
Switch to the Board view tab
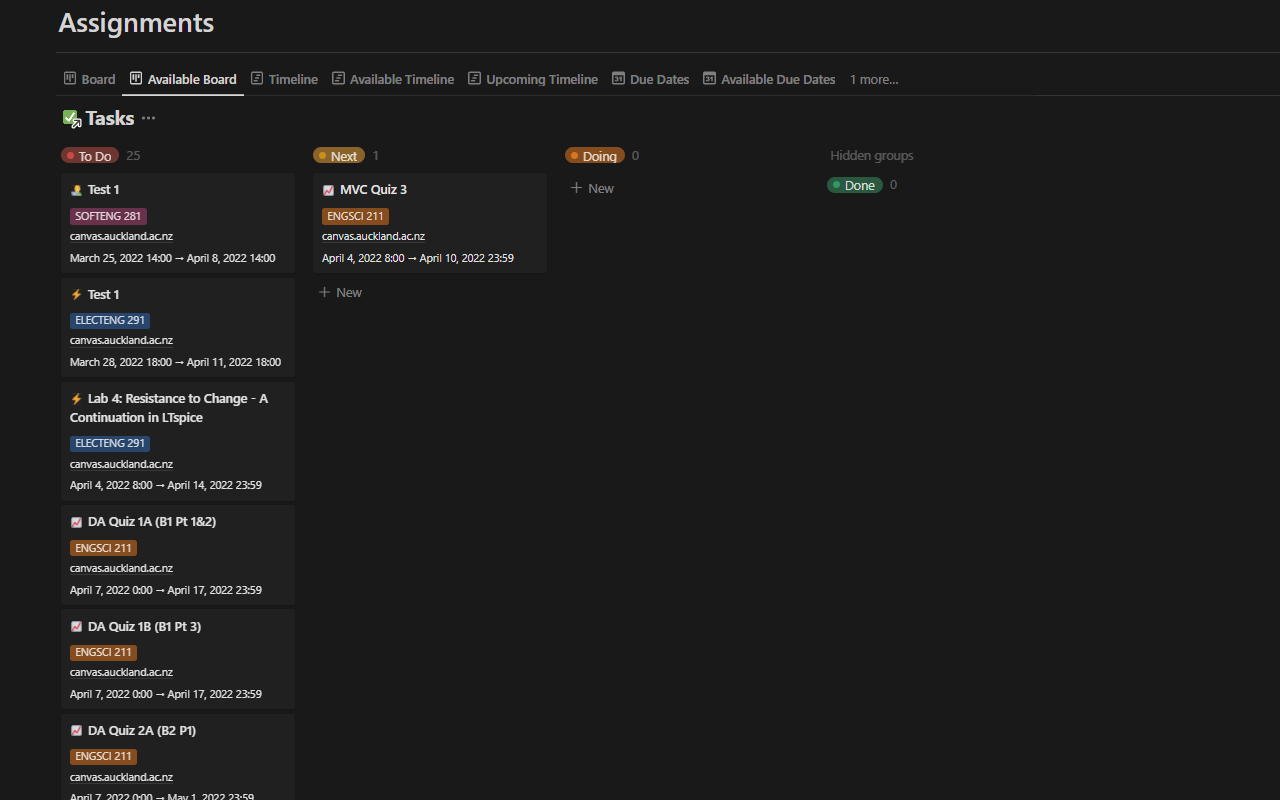pyautogui.click(x=90, y=79)
